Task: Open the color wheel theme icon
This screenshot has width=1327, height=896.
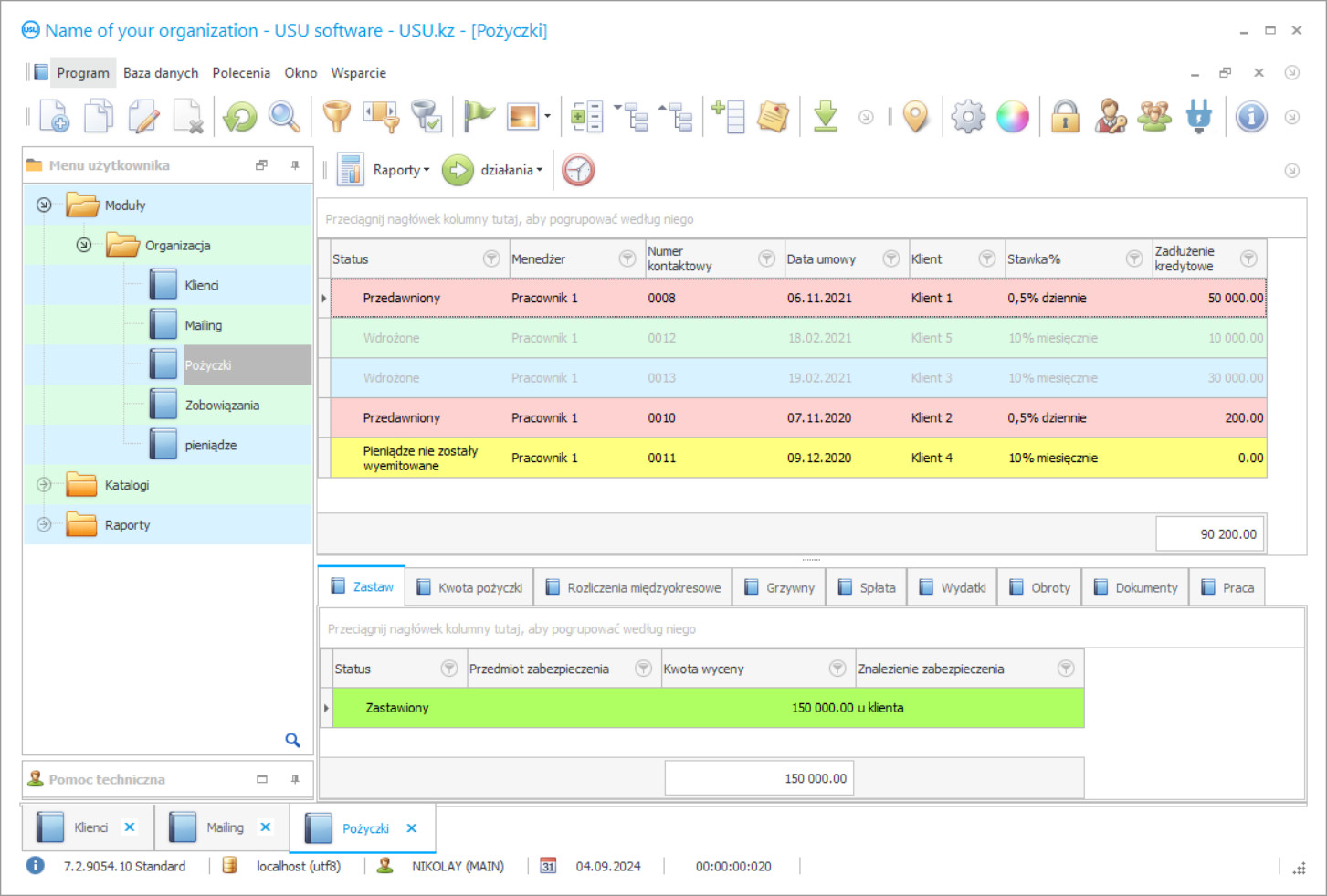Action: (1013, 117)
